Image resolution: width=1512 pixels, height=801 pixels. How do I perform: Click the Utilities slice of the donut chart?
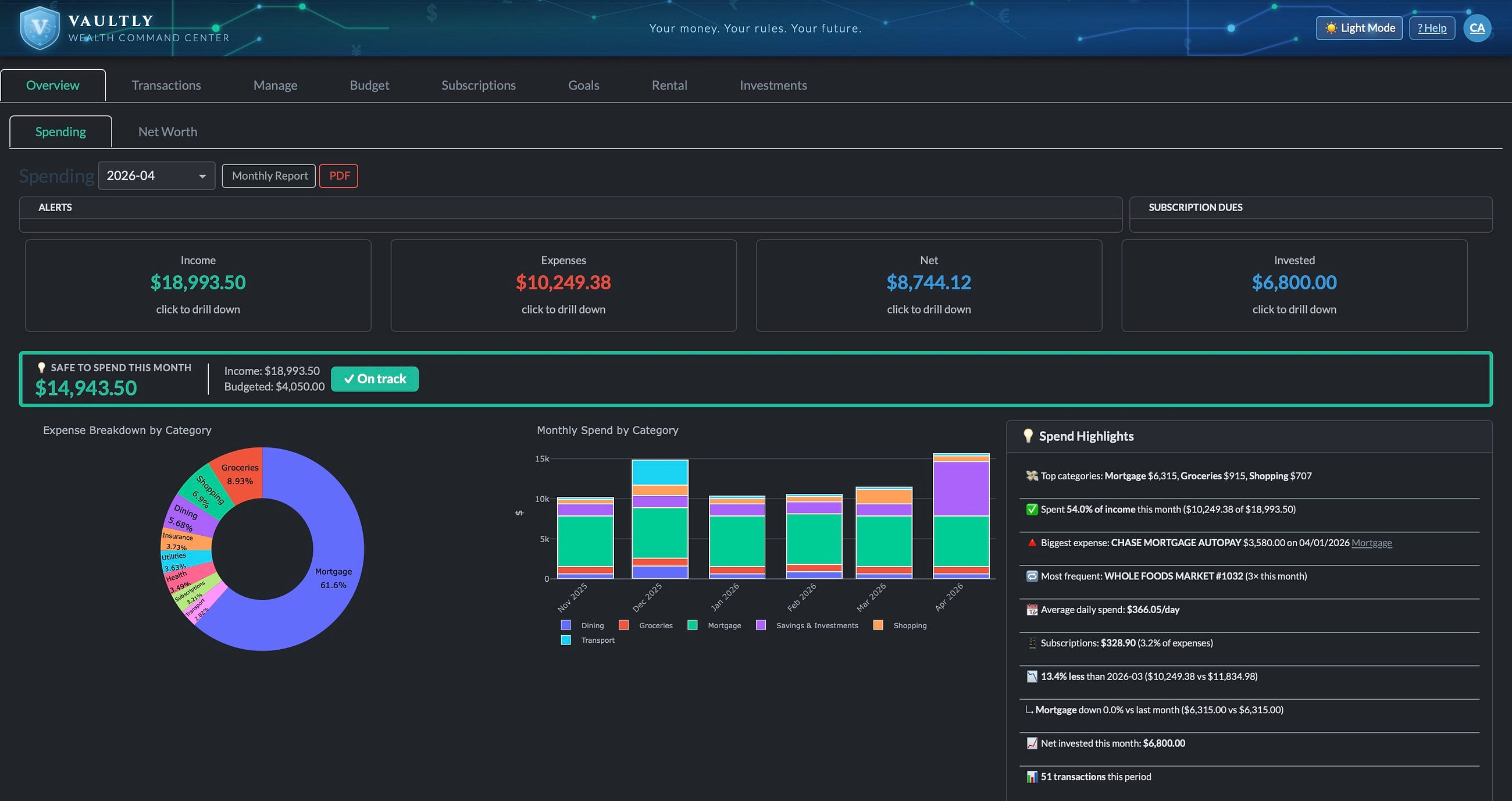(186, 561)
